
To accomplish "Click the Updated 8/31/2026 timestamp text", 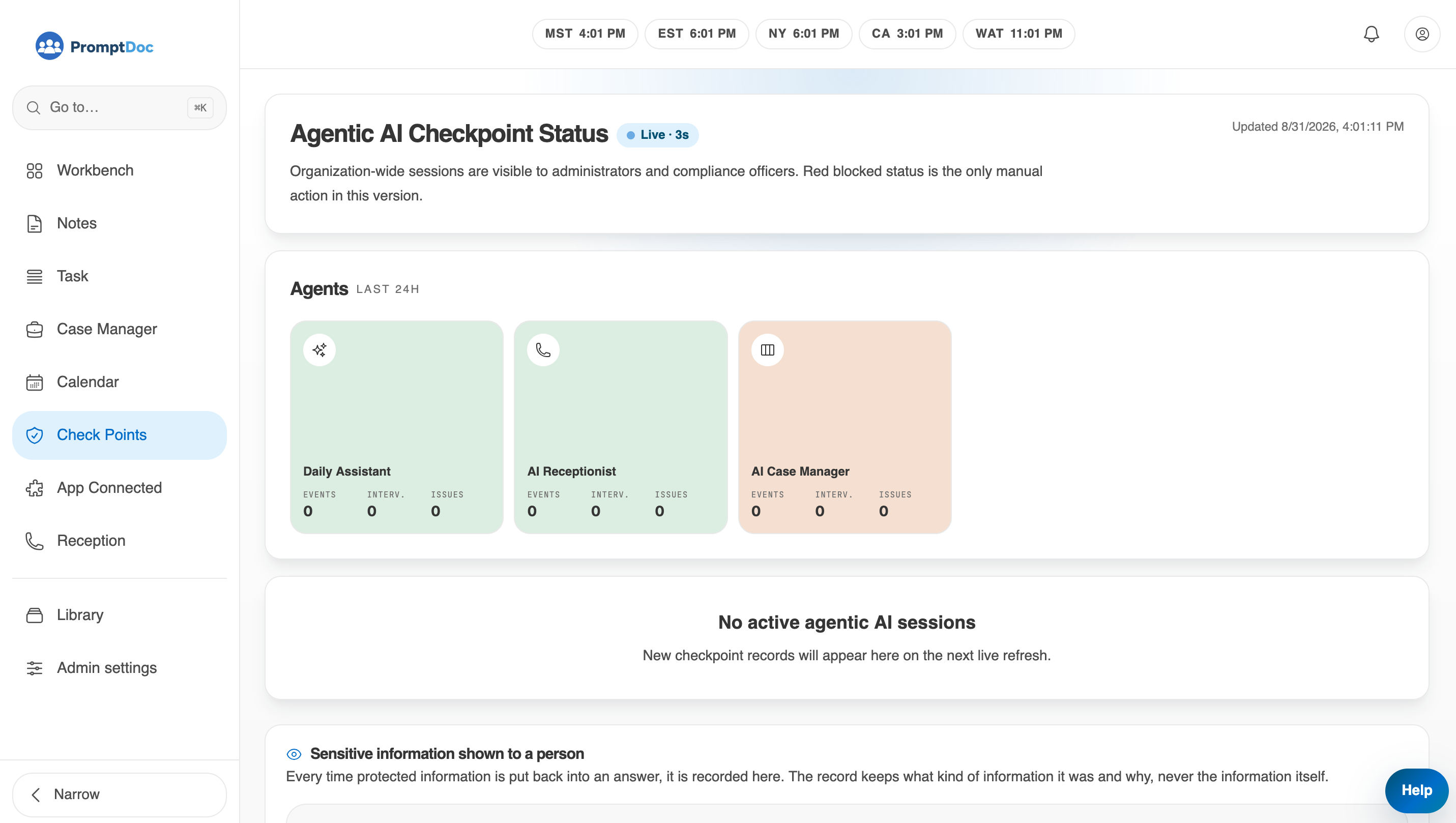I will click(x=1318, y=127).
